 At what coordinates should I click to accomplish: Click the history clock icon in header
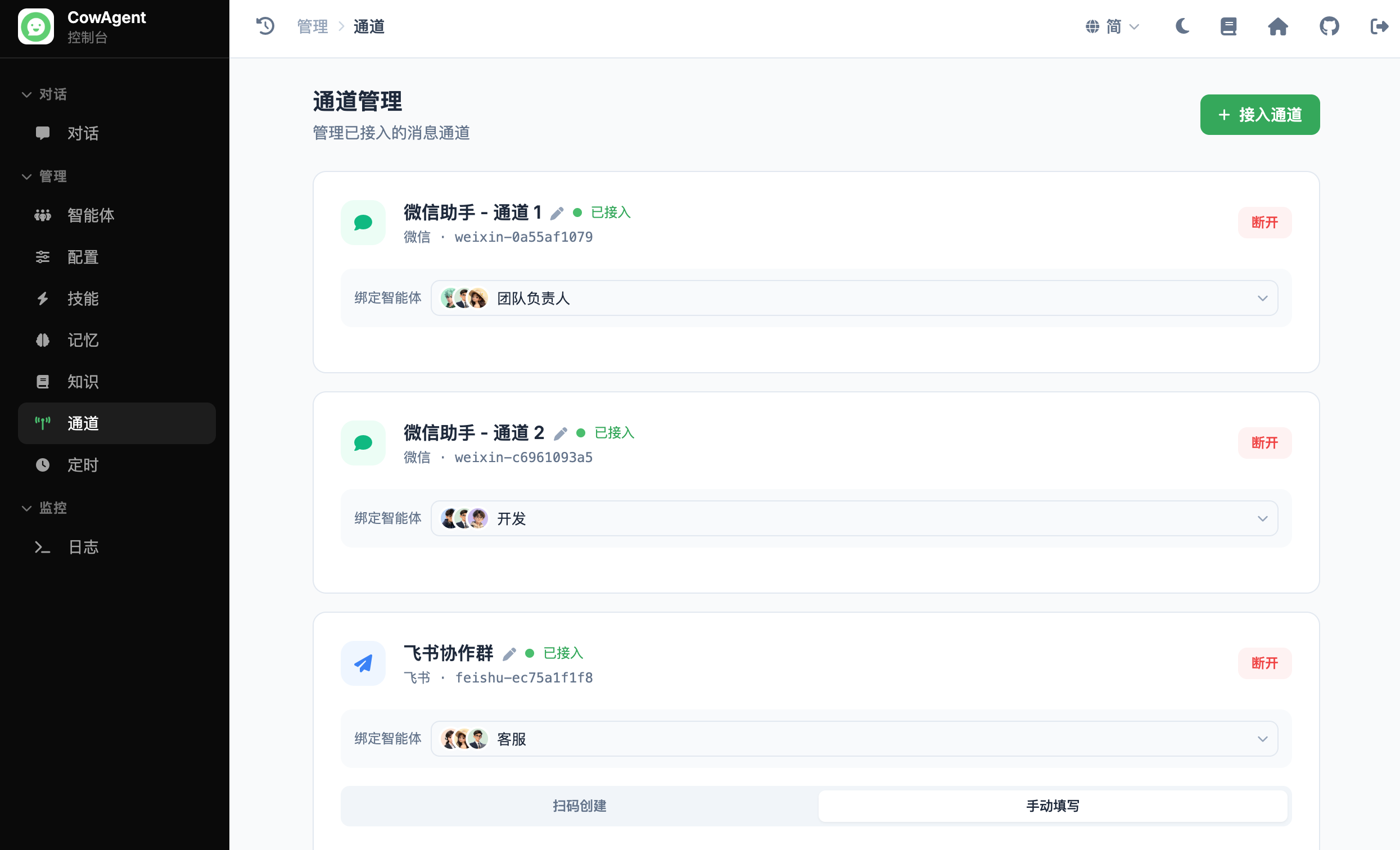[x=265, y=26]
